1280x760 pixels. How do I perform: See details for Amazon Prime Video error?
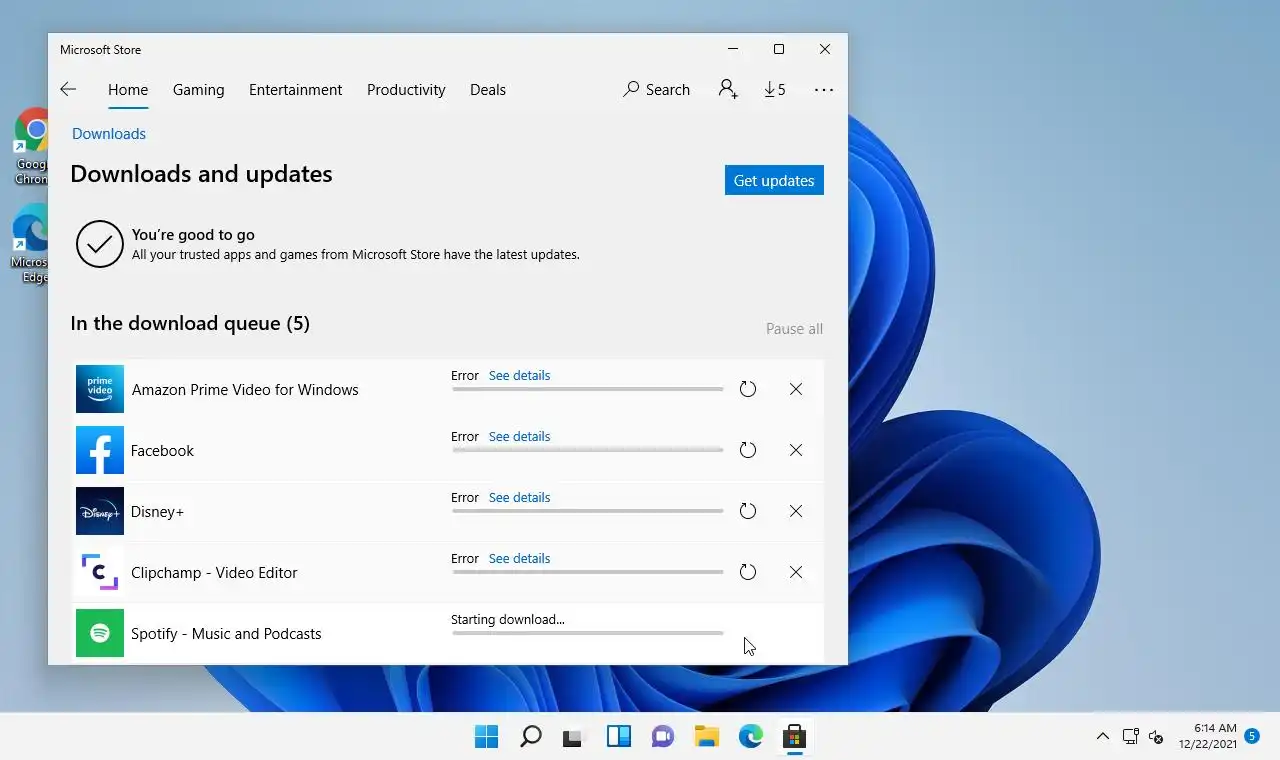(x=519, y=375)
